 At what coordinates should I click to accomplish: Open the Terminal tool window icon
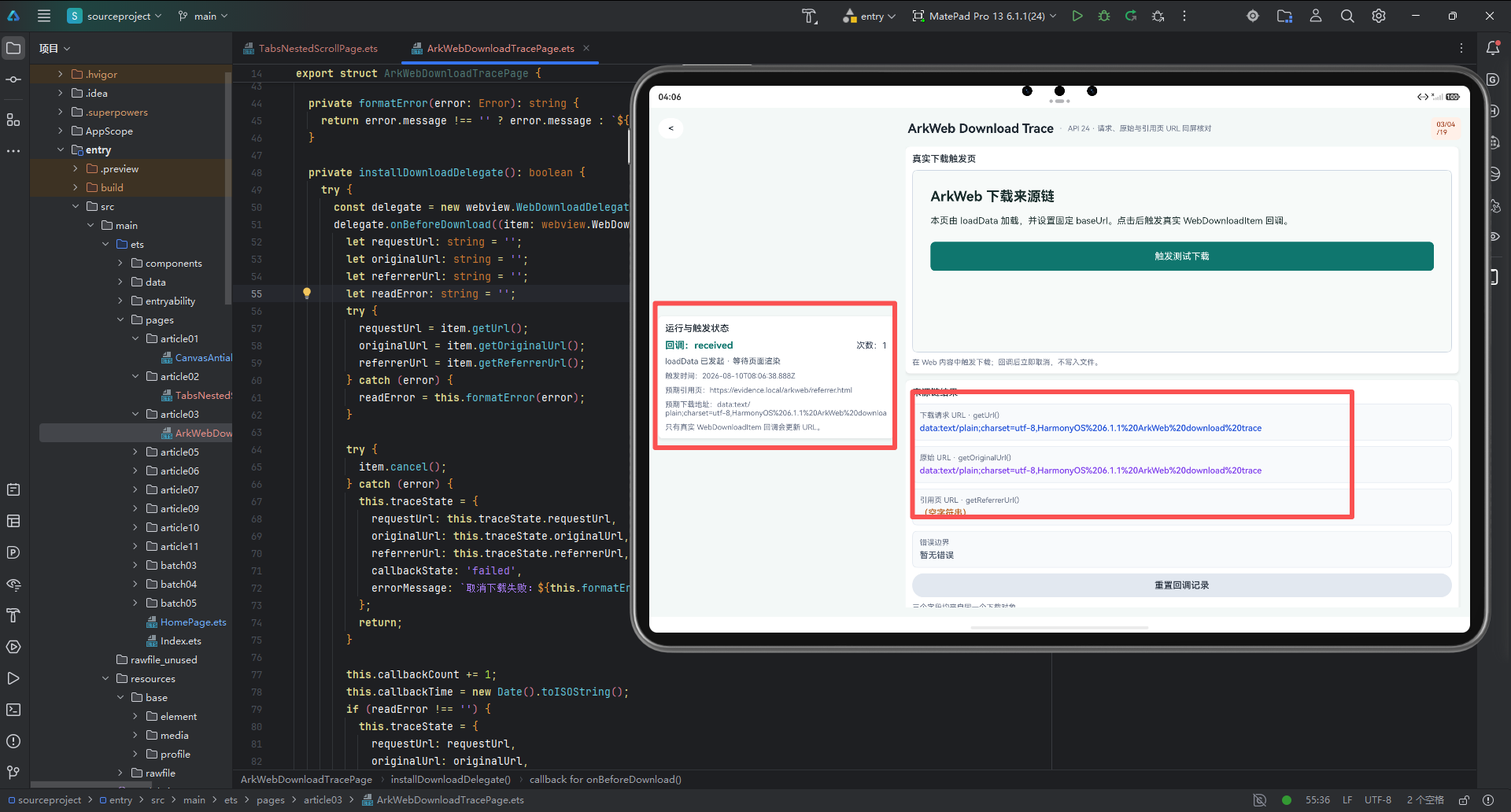point(13,710)
